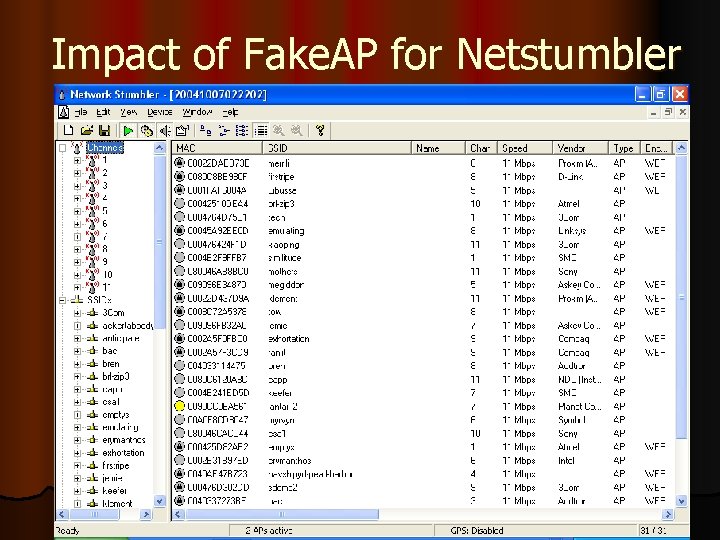
Task: Expand channel 1 in the tree
Action: point(77,160)
